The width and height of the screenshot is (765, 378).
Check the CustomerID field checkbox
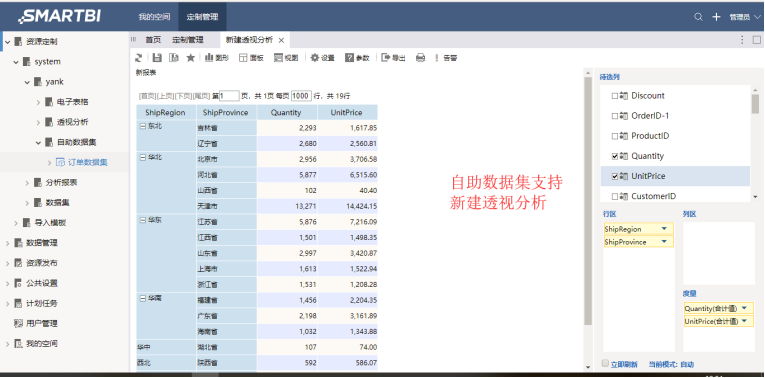[615, 196]
